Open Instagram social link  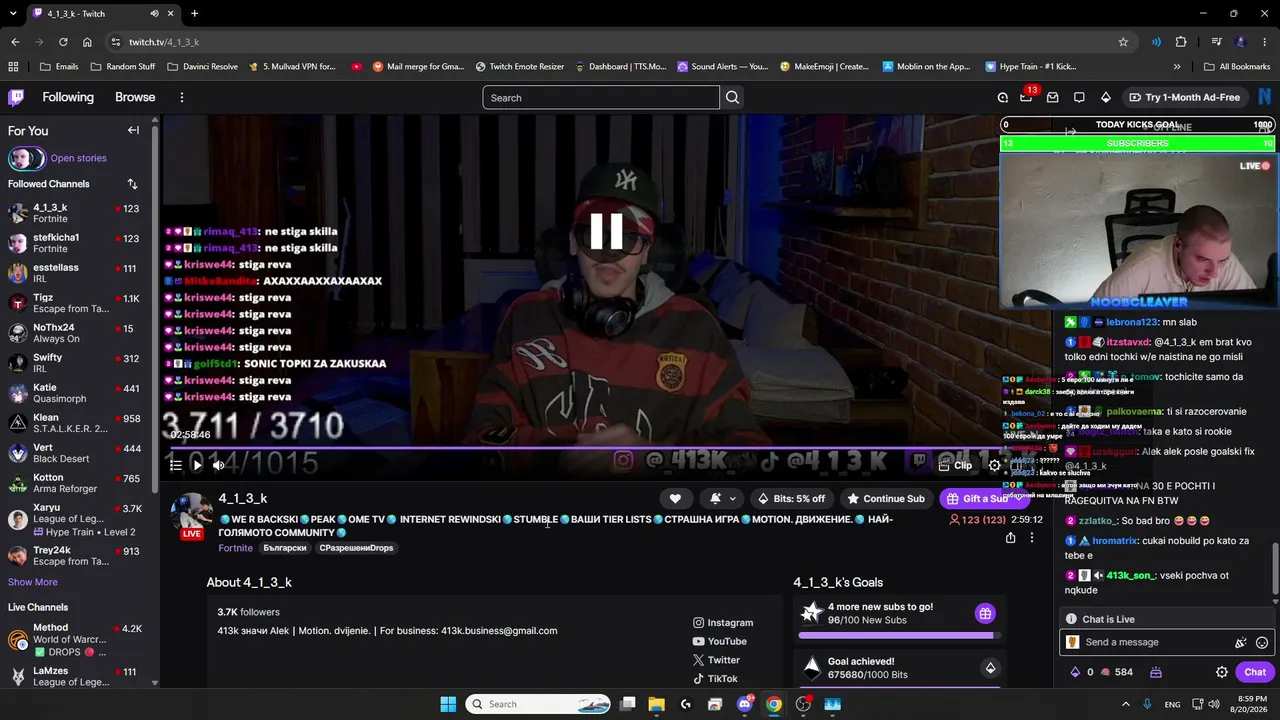tap(723, 622)
